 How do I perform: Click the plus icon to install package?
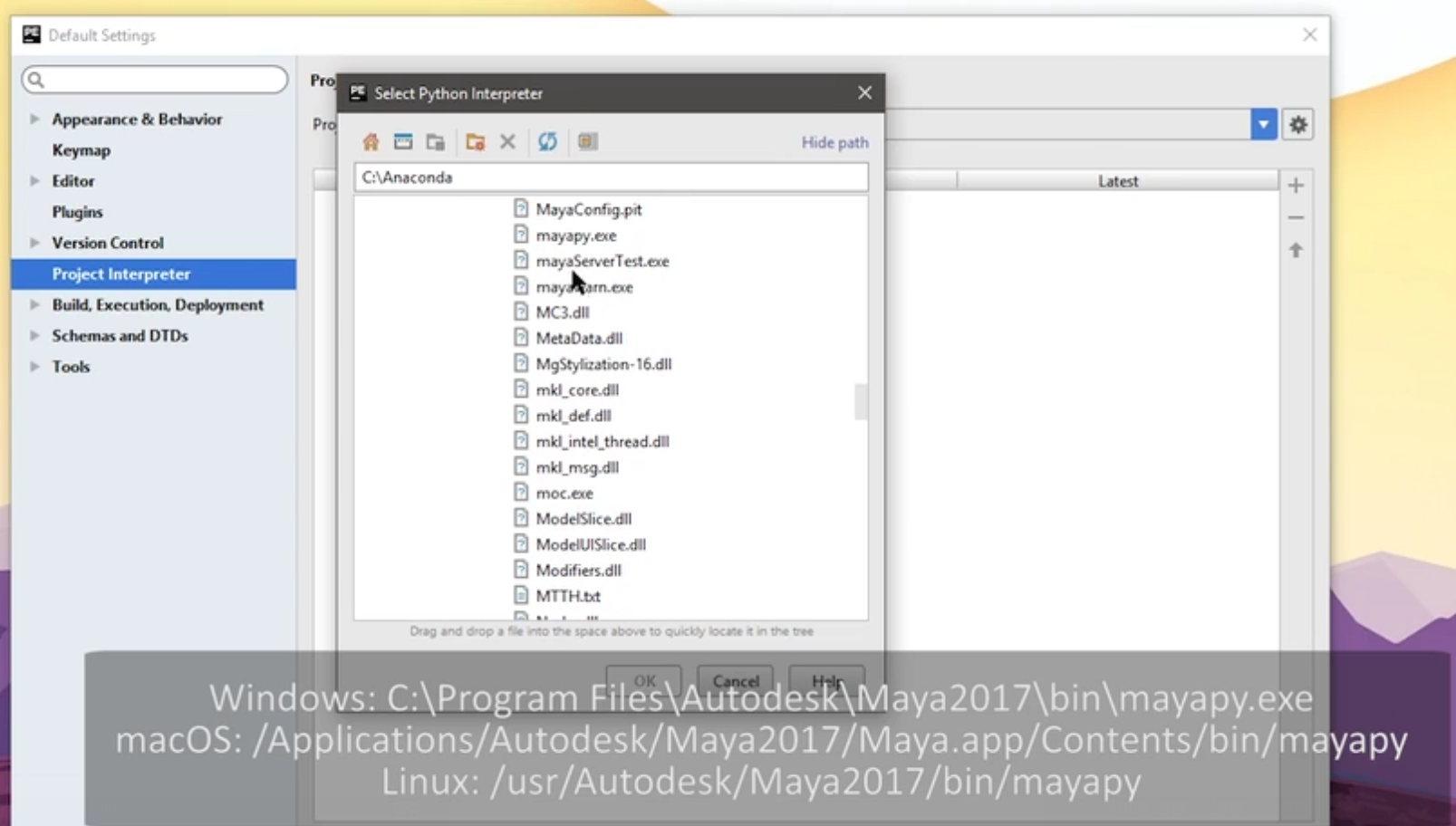[x=1296, y=186]
